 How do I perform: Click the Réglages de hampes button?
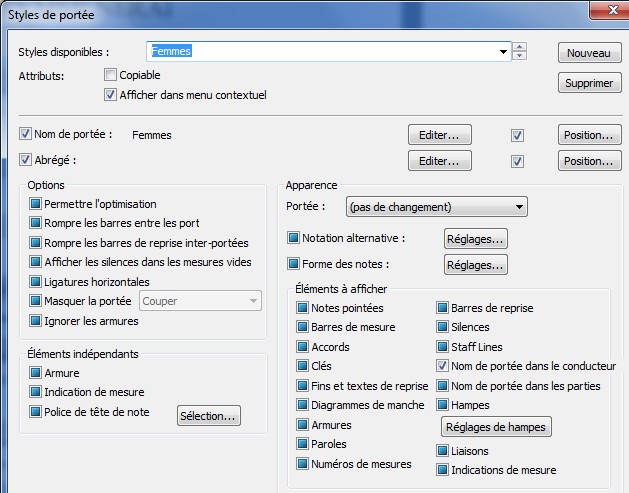pyautogui.click(x=496, y=427)
